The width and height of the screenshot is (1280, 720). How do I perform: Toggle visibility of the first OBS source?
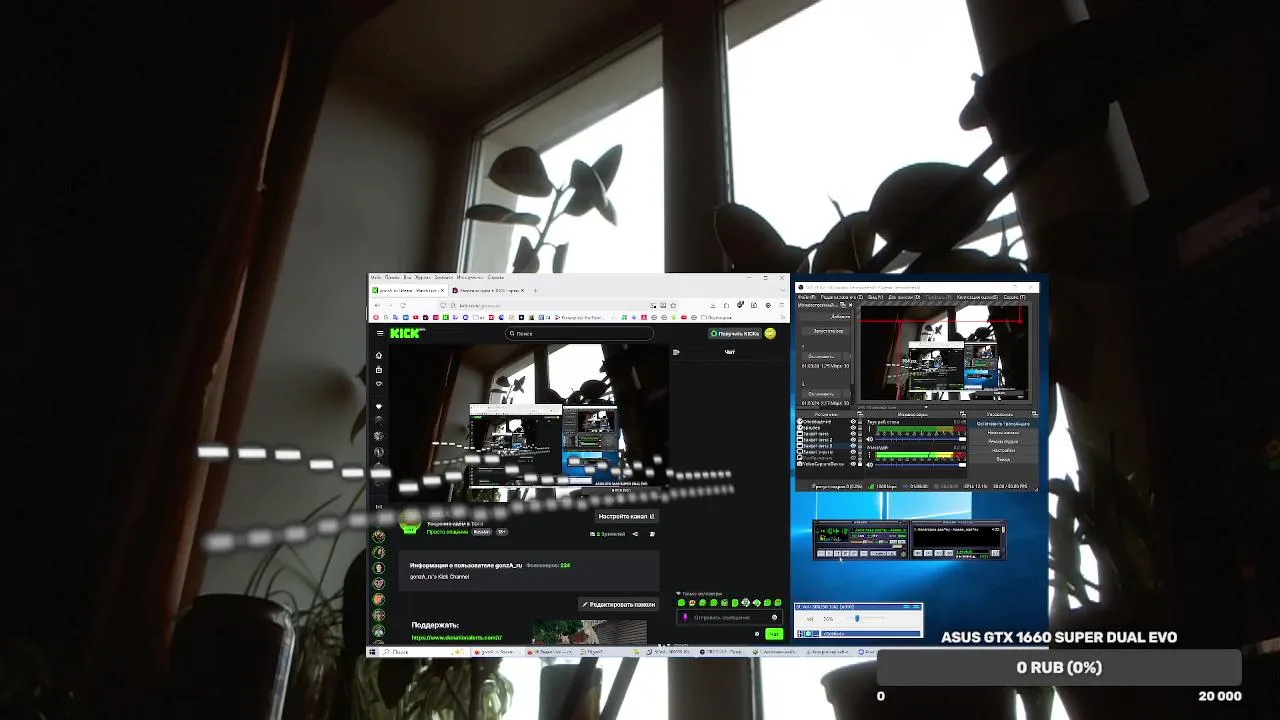click(853, 422)
